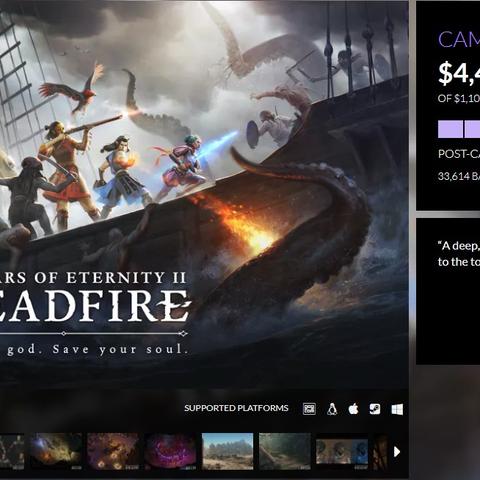Click the purple campaign funding progress bar
This screenshot has height=480, width=480.
coord(459,129)
